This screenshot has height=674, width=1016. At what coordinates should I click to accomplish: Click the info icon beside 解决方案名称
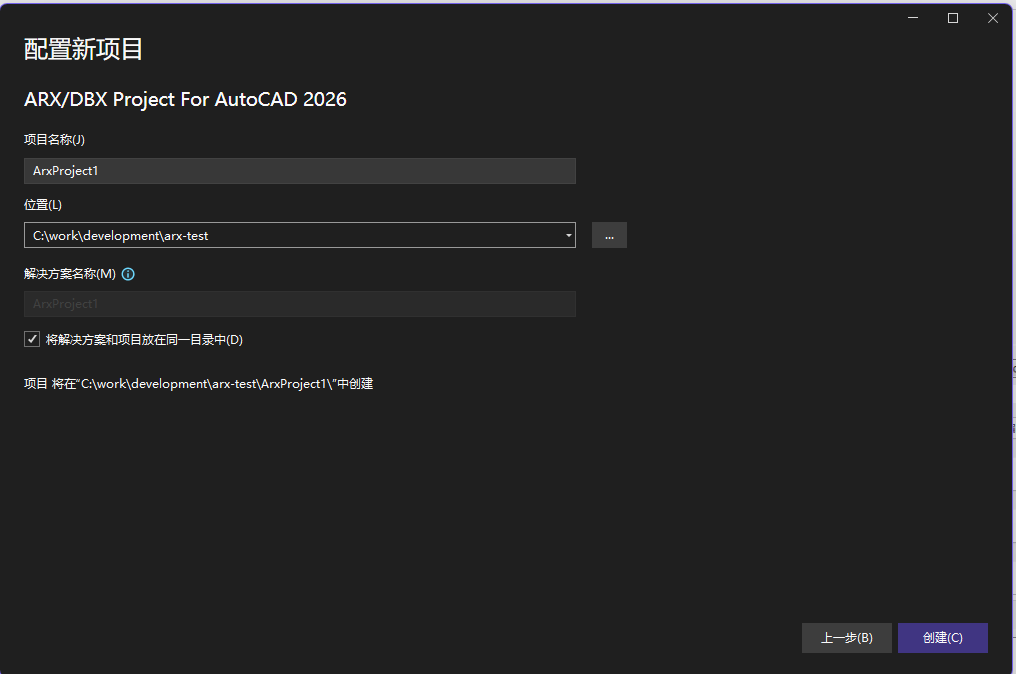pos(128,274)
